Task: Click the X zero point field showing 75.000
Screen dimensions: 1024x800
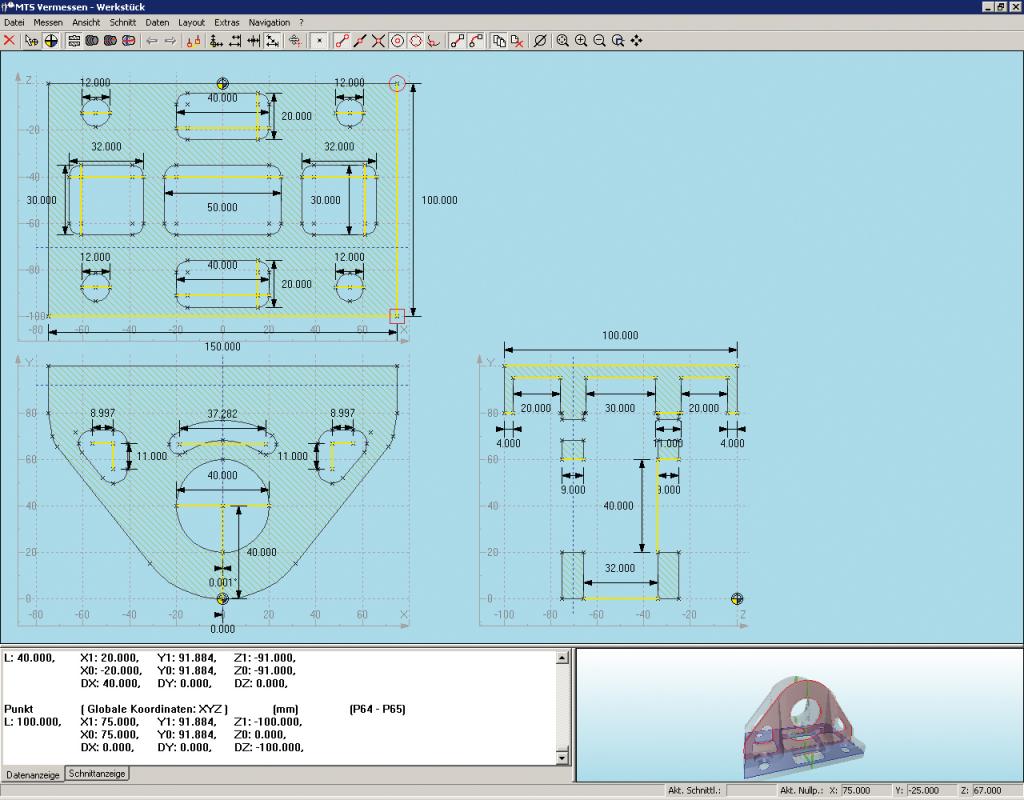Action: point(863,790)
